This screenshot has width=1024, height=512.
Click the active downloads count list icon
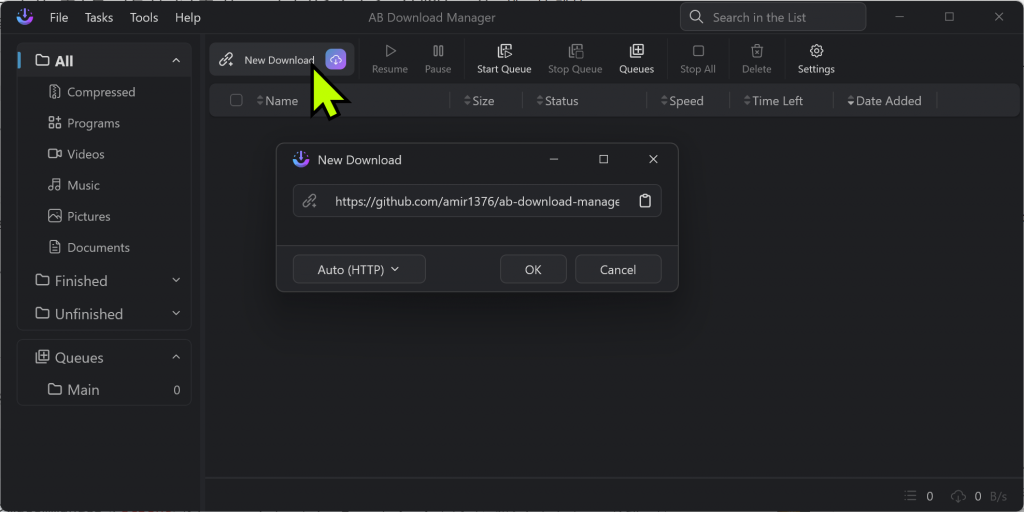coord(911,496)
